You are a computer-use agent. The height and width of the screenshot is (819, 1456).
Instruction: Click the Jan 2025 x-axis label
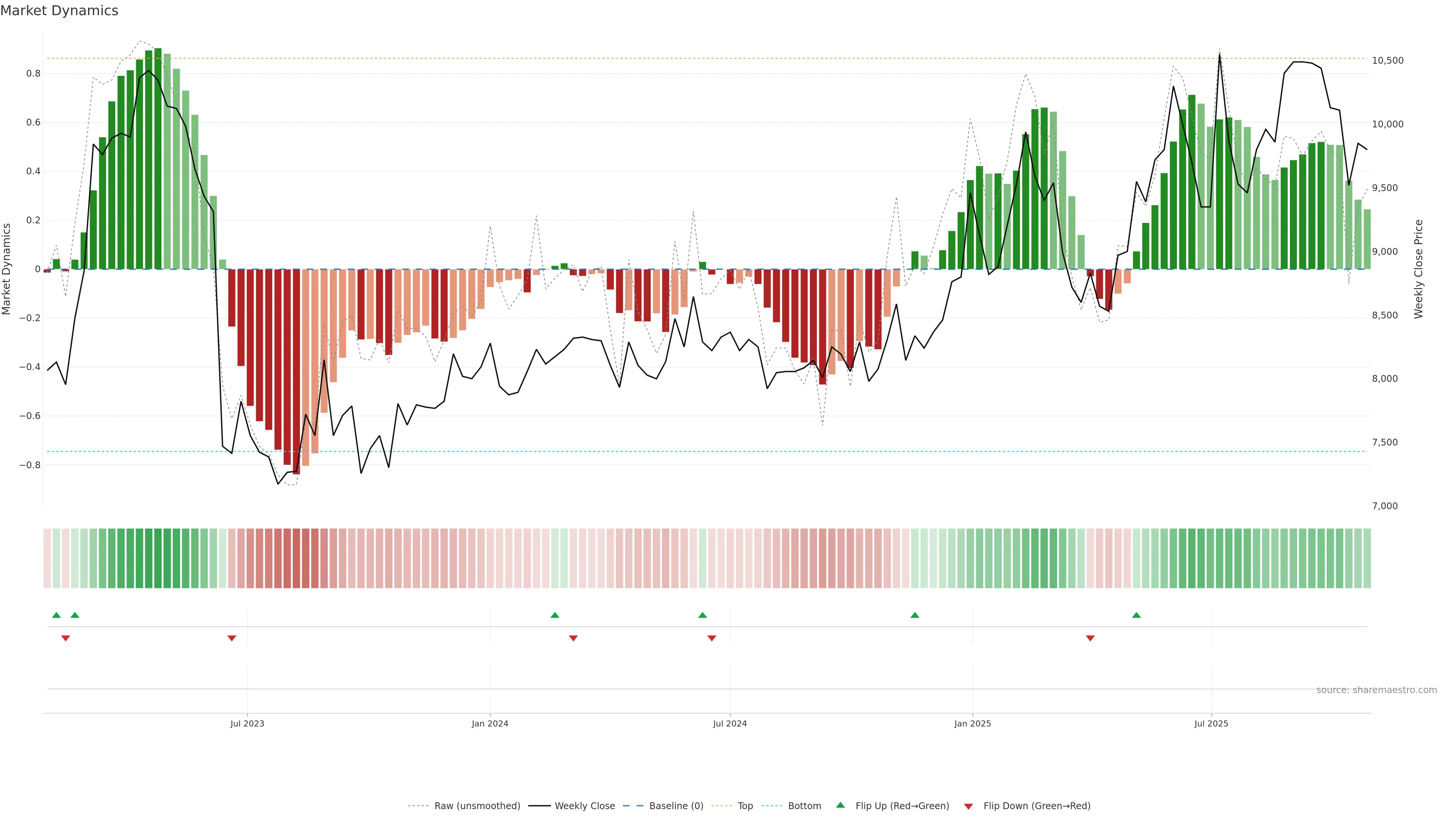[x=972, y=723]
